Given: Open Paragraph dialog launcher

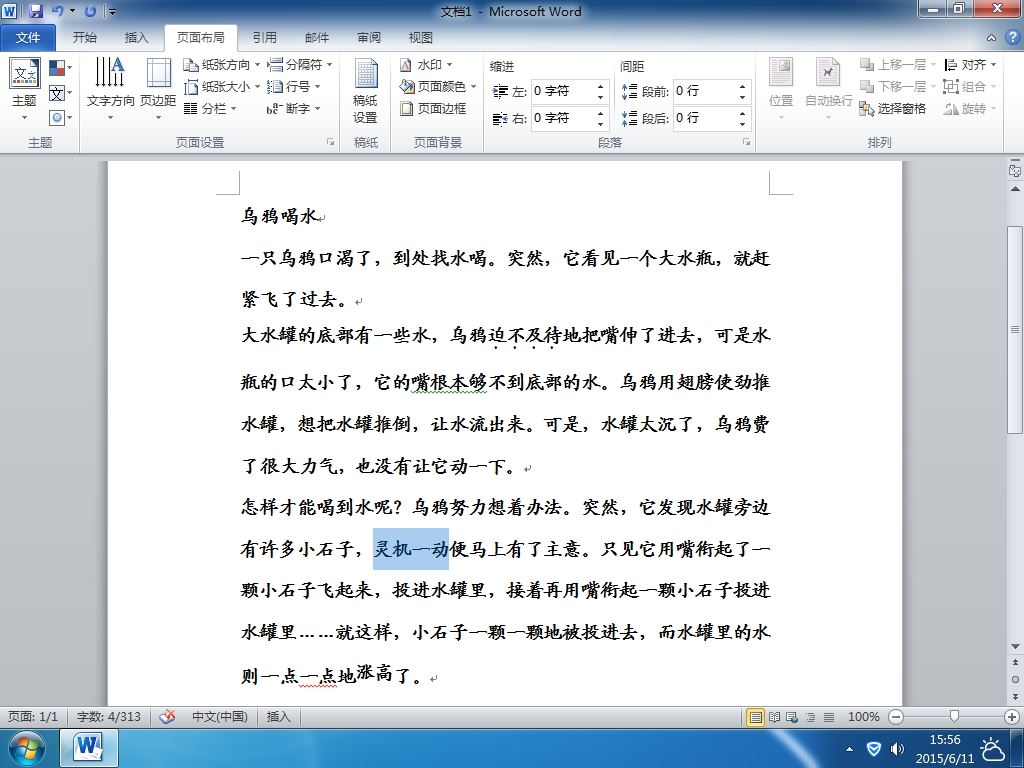Looking at the screenshot, I should (746, 142).
